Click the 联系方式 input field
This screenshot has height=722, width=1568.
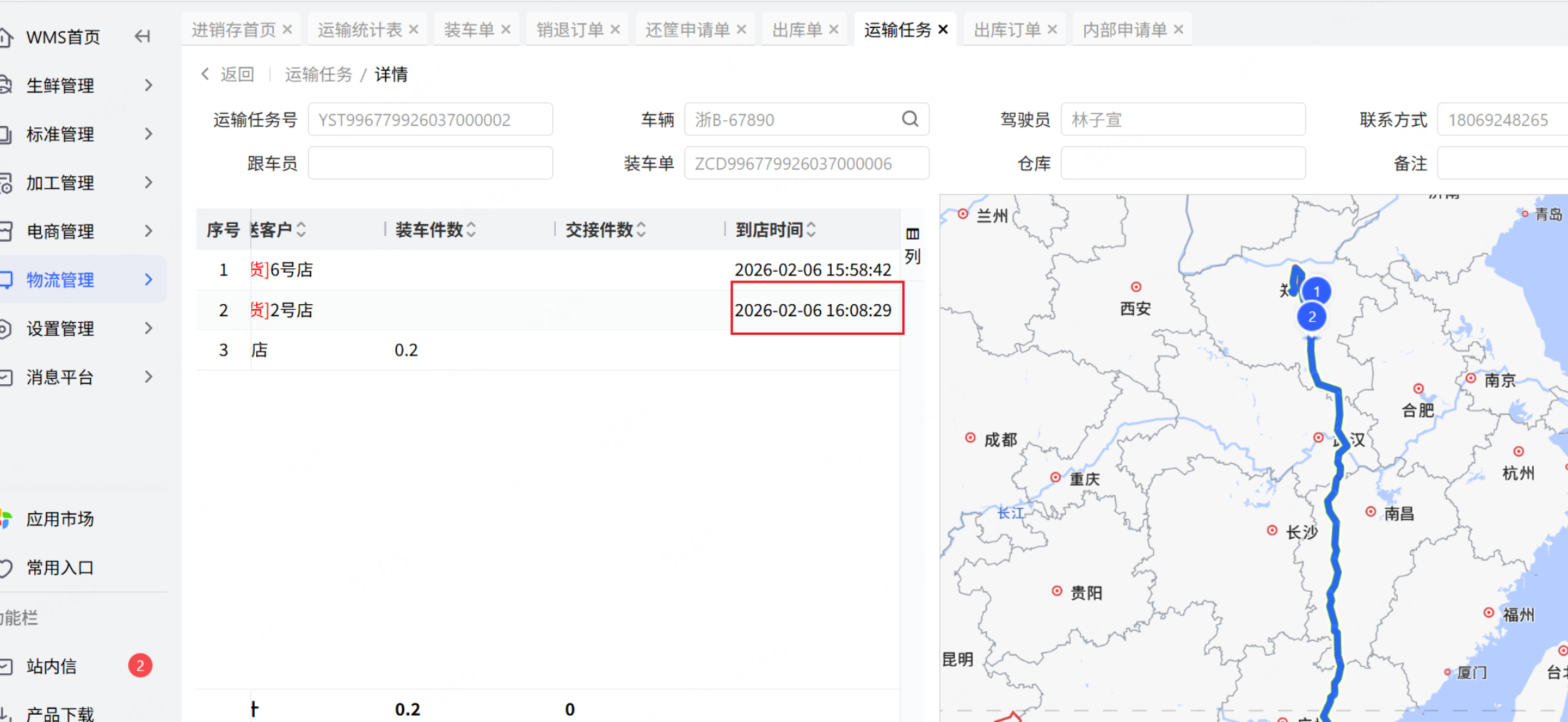tap(1503, 119)
